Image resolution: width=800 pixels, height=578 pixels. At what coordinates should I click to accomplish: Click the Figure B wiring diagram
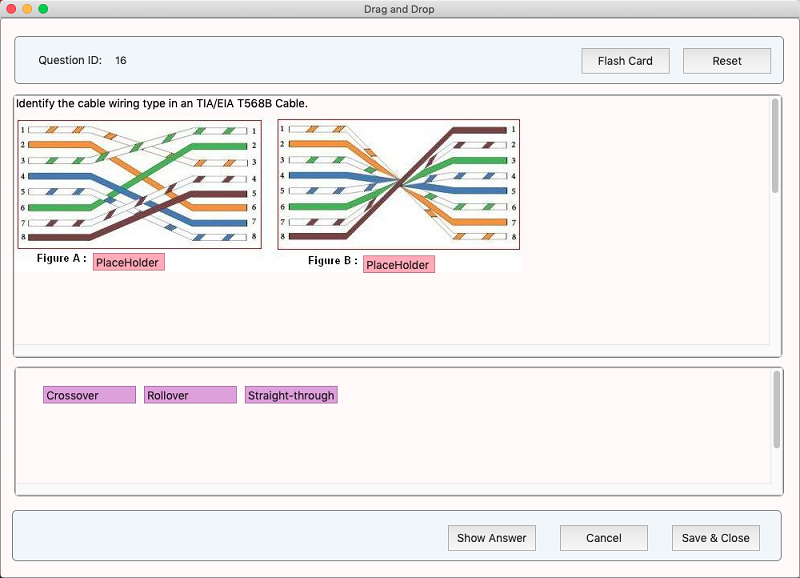click(x=400, y=180)
